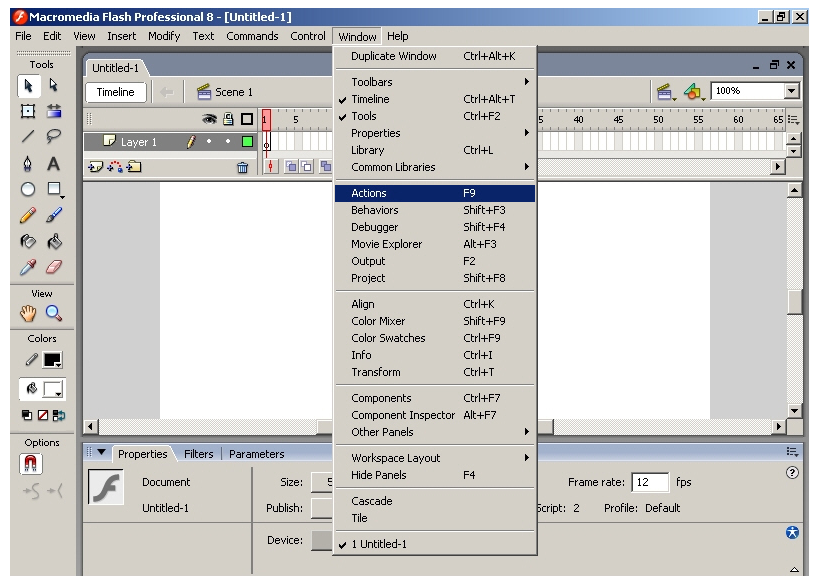Click the Edit Symbols icon
This screenshot has height=584, width=818.
pyautogui.click(x=694, y=93)
